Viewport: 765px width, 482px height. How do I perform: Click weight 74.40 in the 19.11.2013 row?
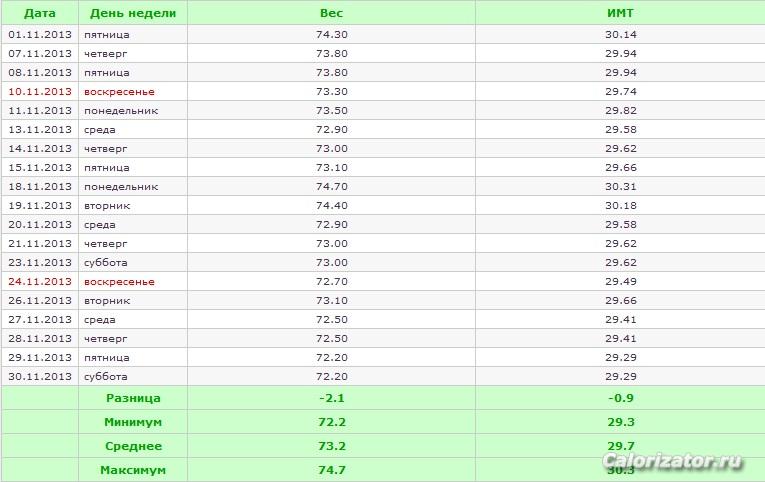(332, 206)
